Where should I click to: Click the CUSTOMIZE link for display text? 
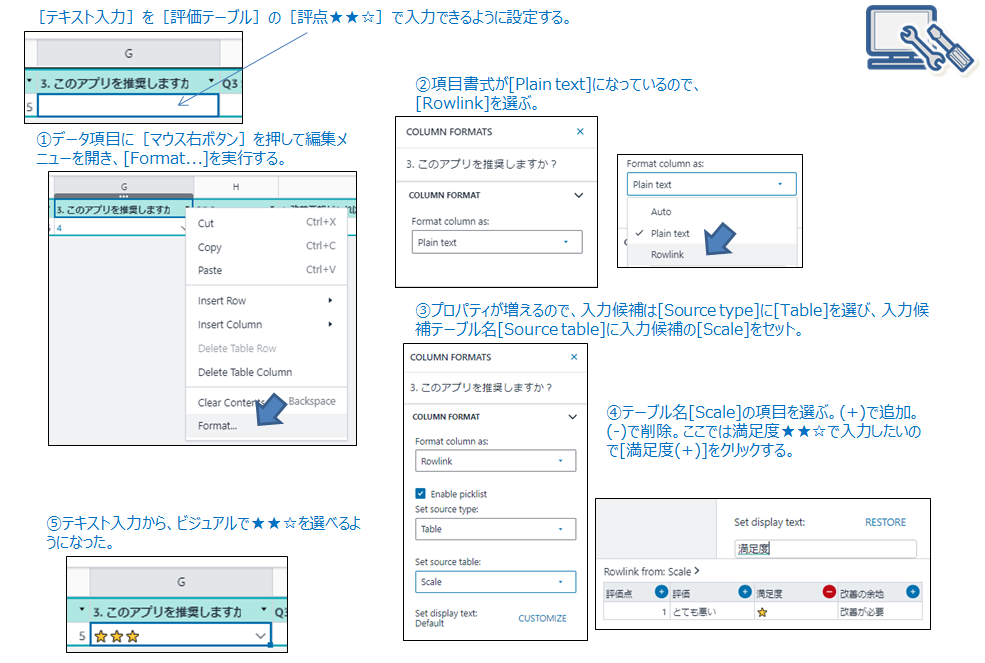[542, 618]
